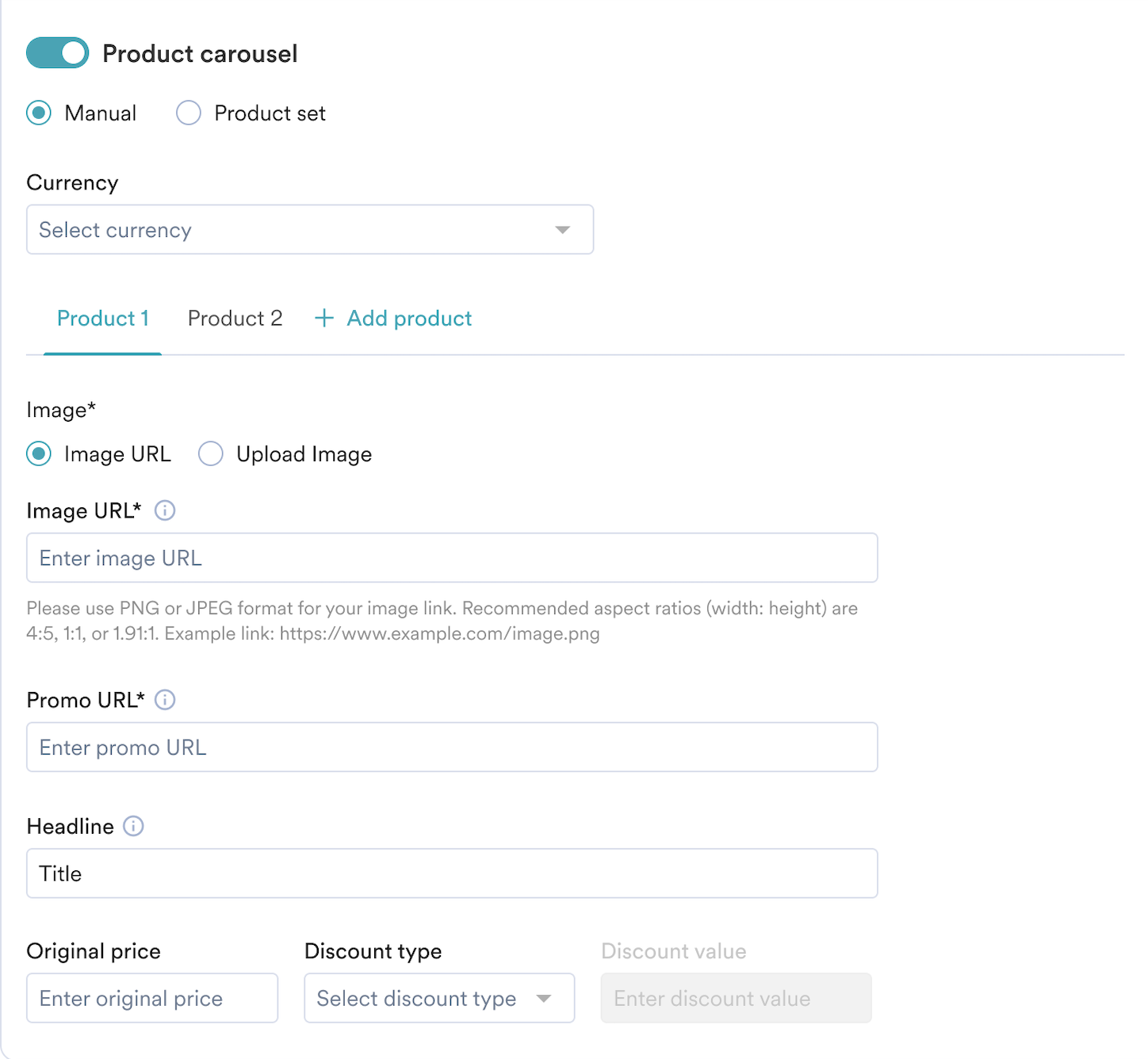Click the Headline Title text field
Image resolution: width=1148 pixels, height=1059 pixels.
point(452,874)
